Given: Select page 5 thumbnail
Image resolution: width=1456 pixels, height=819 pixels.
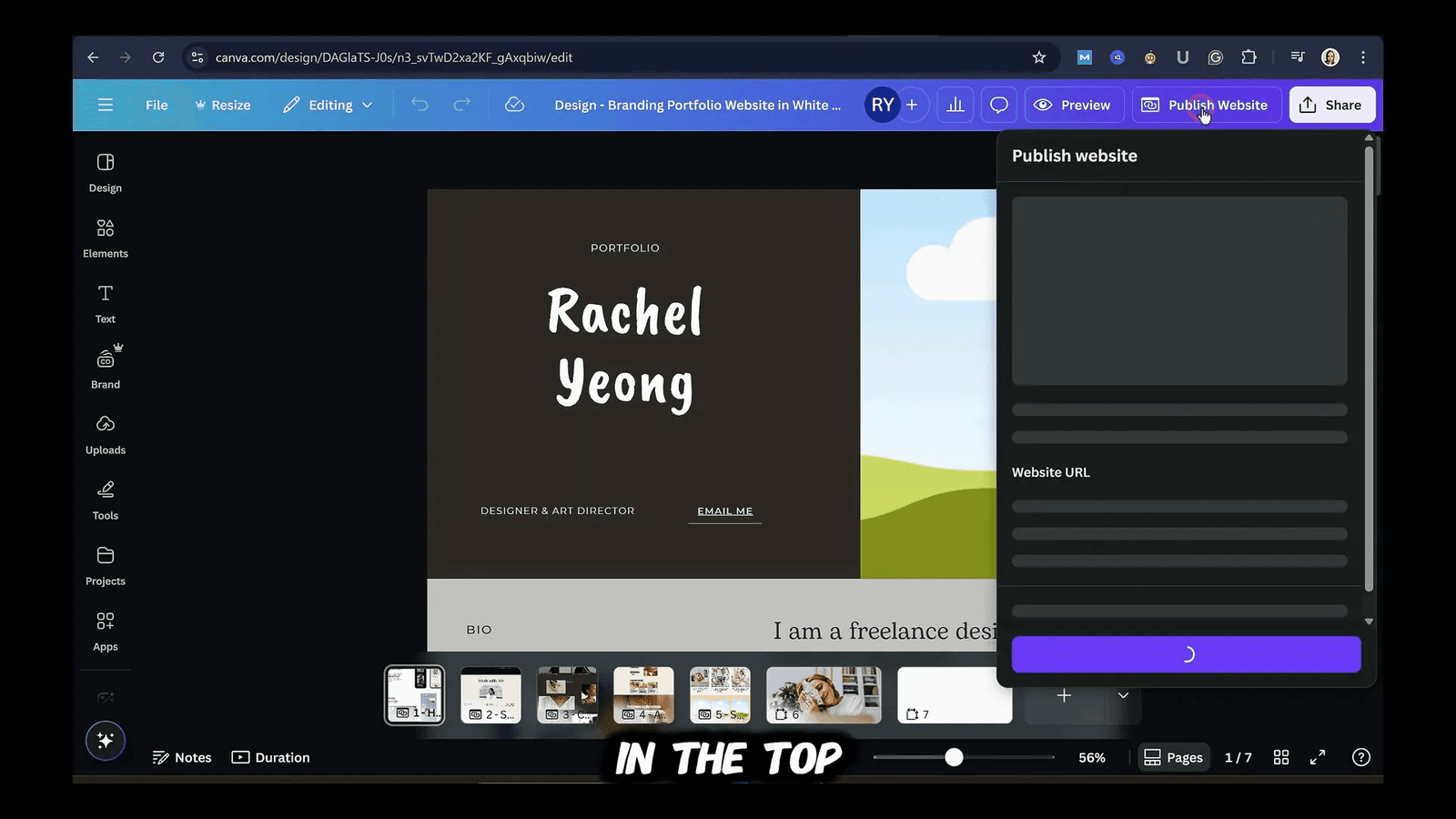Looking at the screenshot, I should [720, 695].
